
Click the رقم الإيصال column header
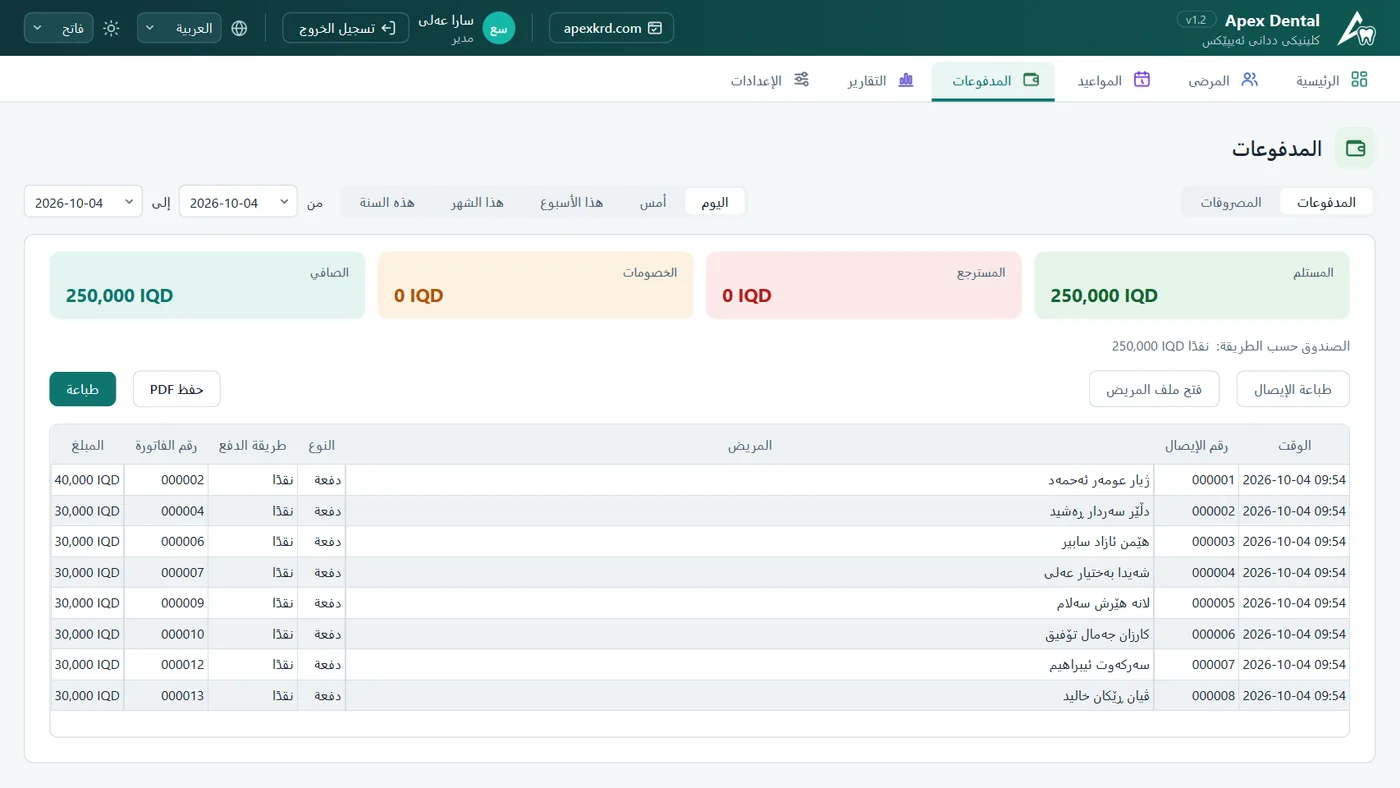click(x=1196, y=445)
